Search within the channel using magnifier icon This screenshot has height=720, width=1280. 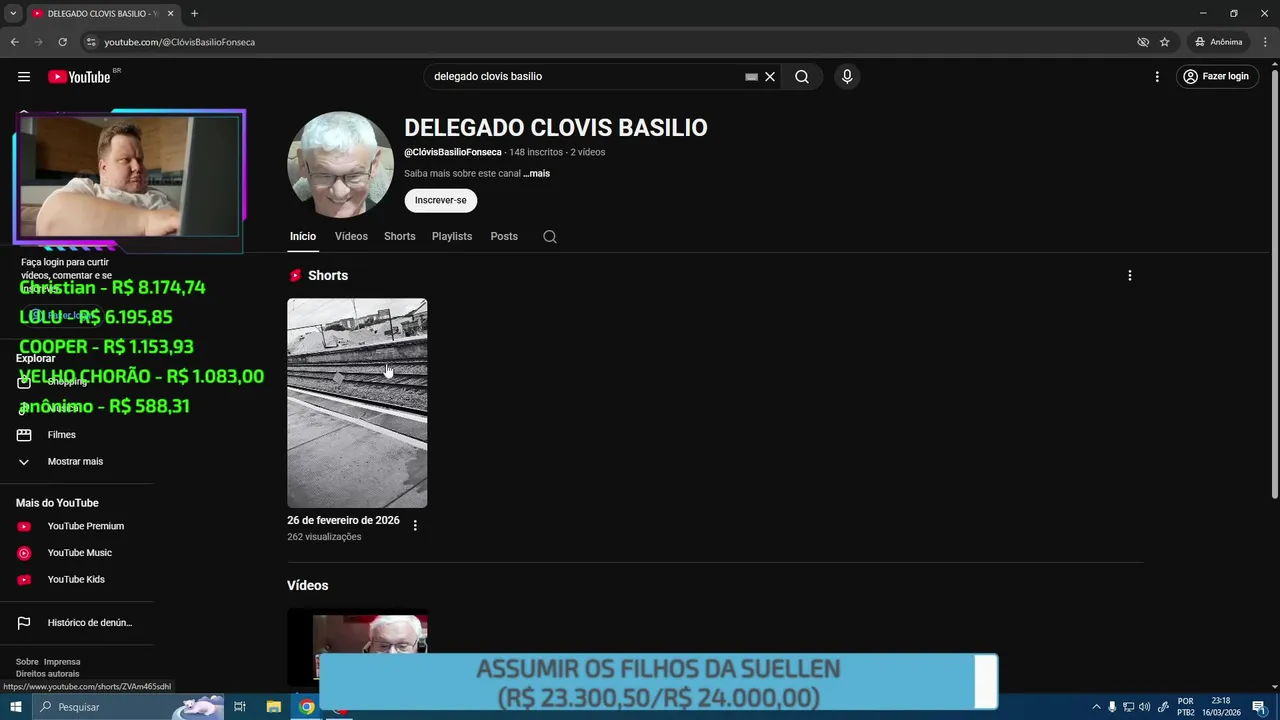[550, 237]
